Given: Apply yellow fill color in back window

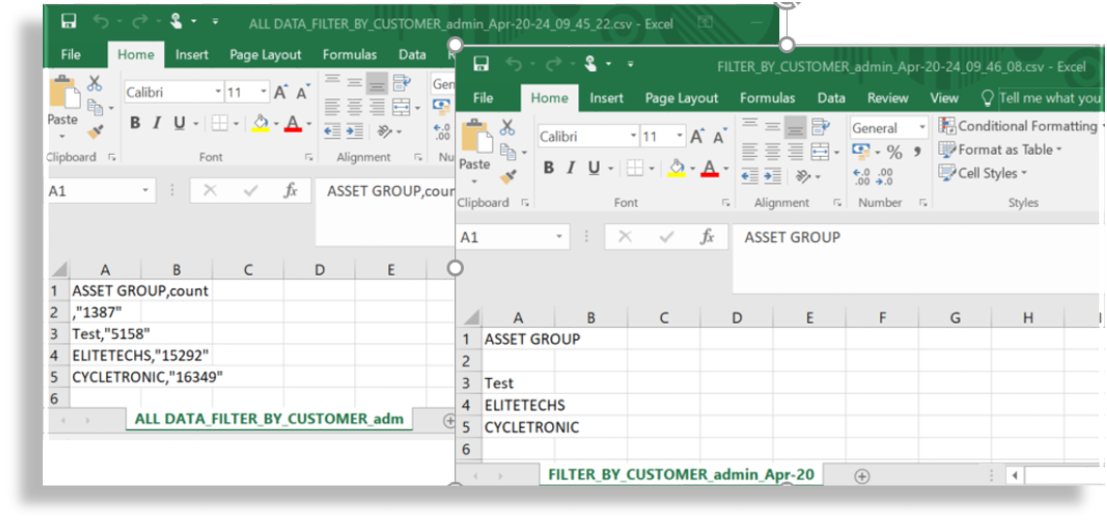Looking at the screenshot, I should click(x=261, y=124).
